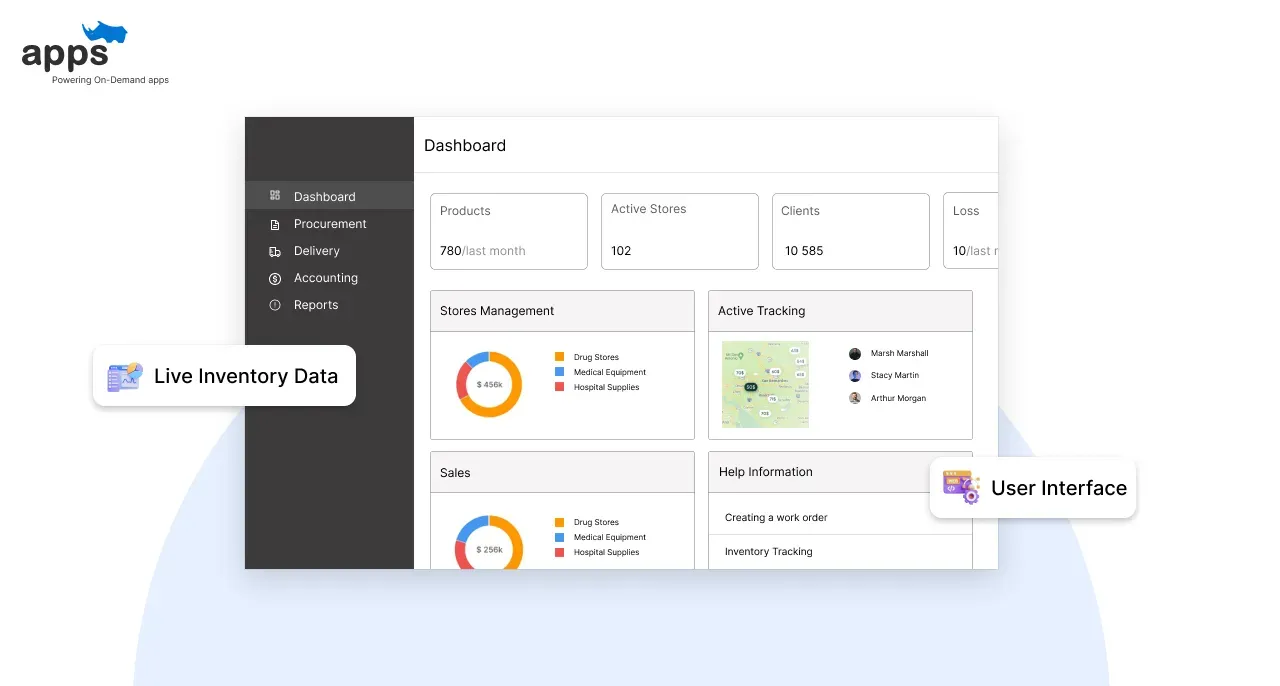Click orange Drug Stores swatch in Sales
The image size is (1280, 686).
tap(560, 522)
